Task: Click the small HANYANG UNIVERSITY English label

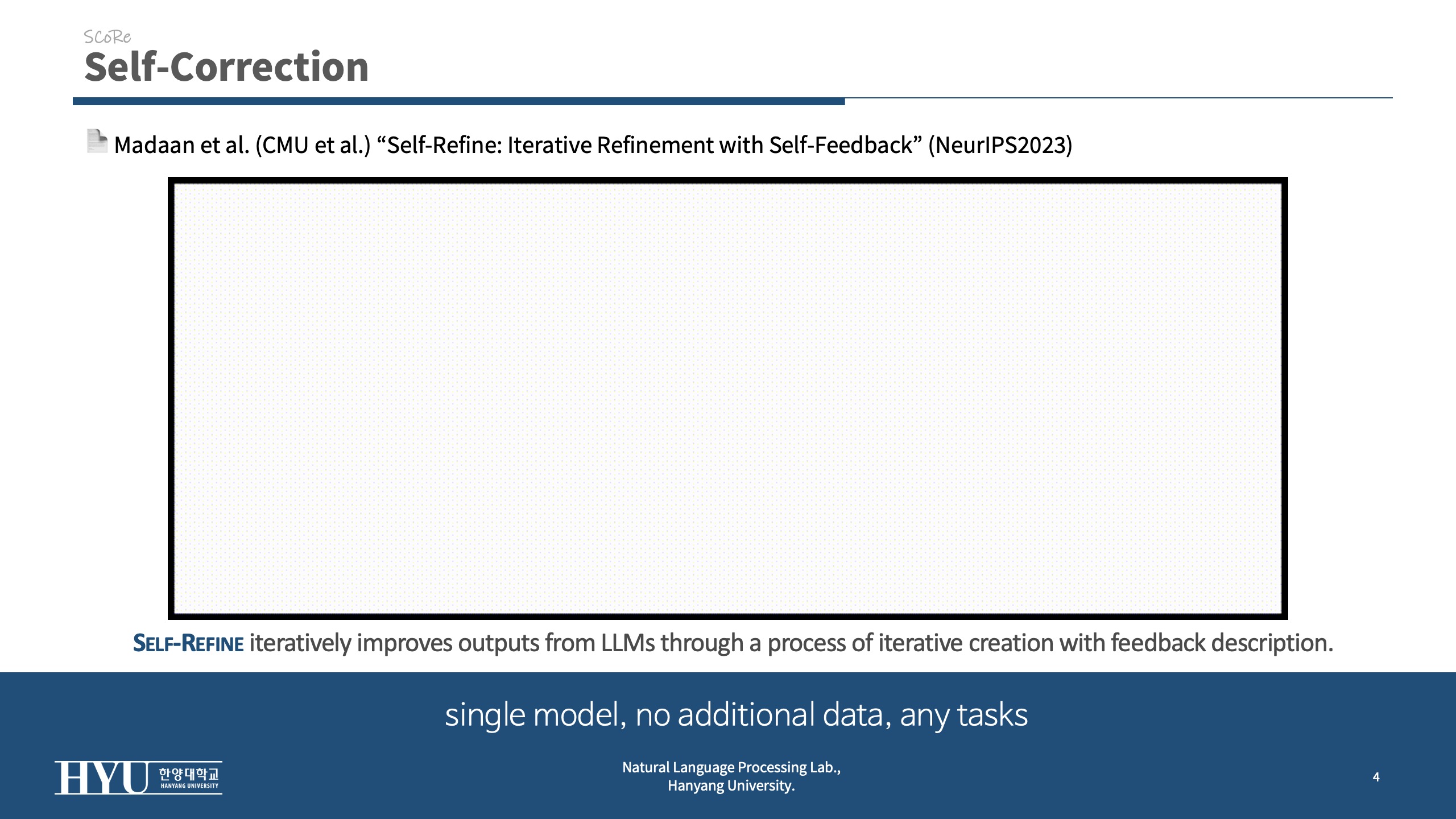Action: (x=189, y=786)
